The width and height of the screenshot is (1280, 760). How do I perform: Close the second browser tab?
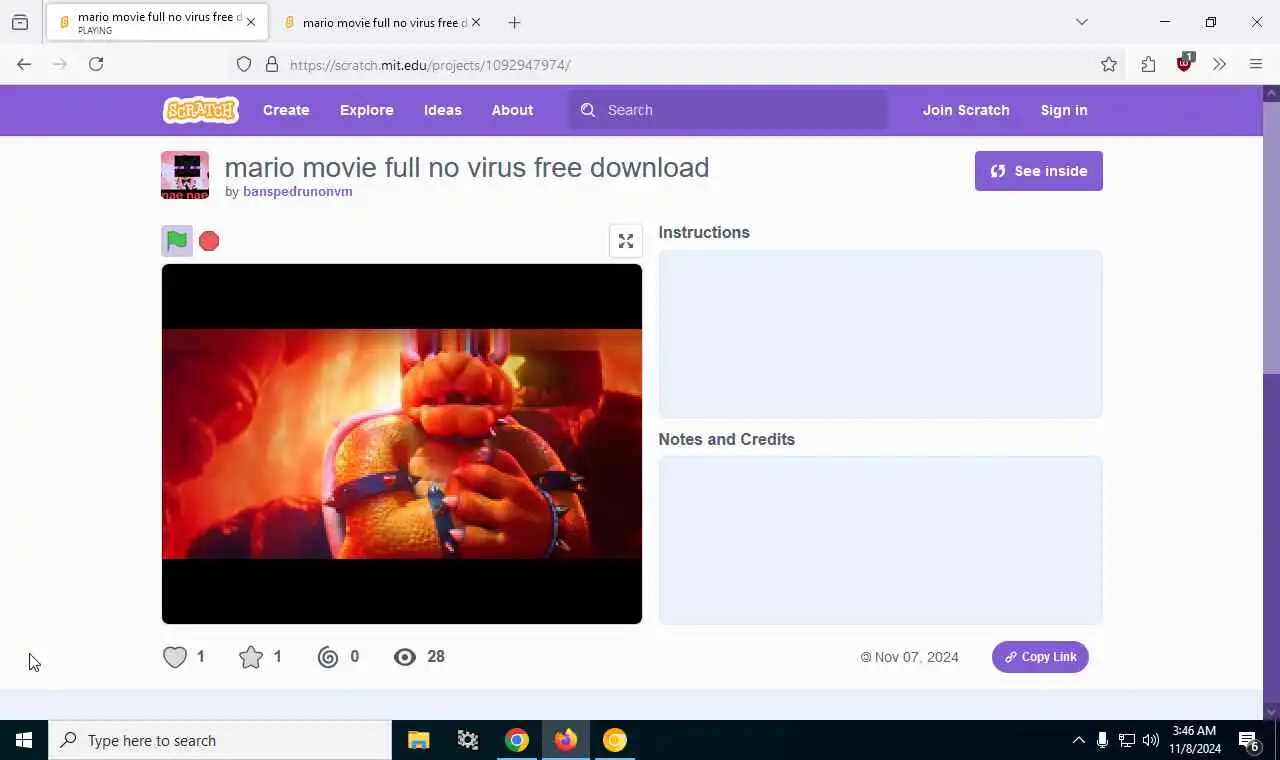476,22
